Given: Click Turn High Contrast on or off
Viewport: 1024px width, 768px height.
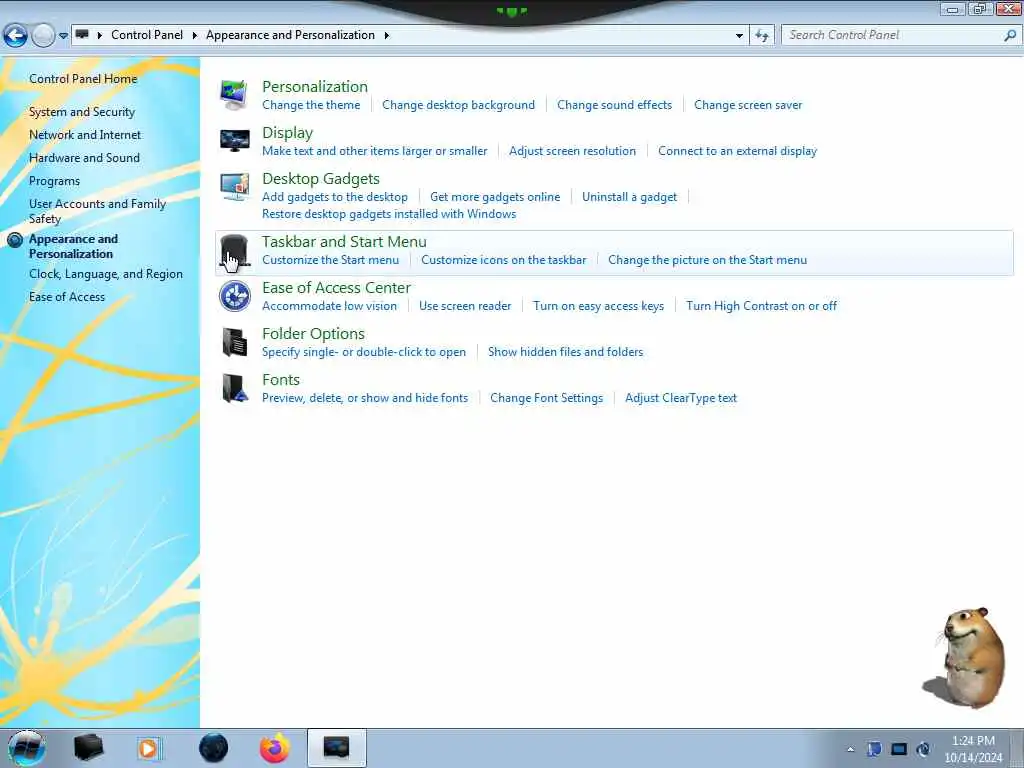Looking at the screenshot, I should pyautogui.click(x=761, y=306).
